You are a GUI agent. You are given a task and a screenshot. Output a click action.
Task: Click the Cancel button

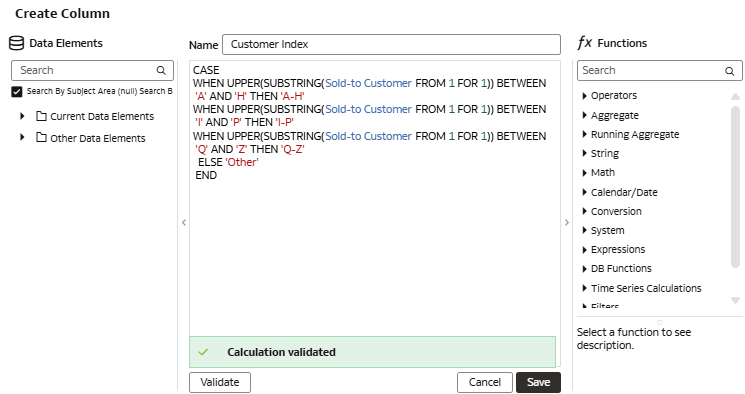tap(485, 382)
